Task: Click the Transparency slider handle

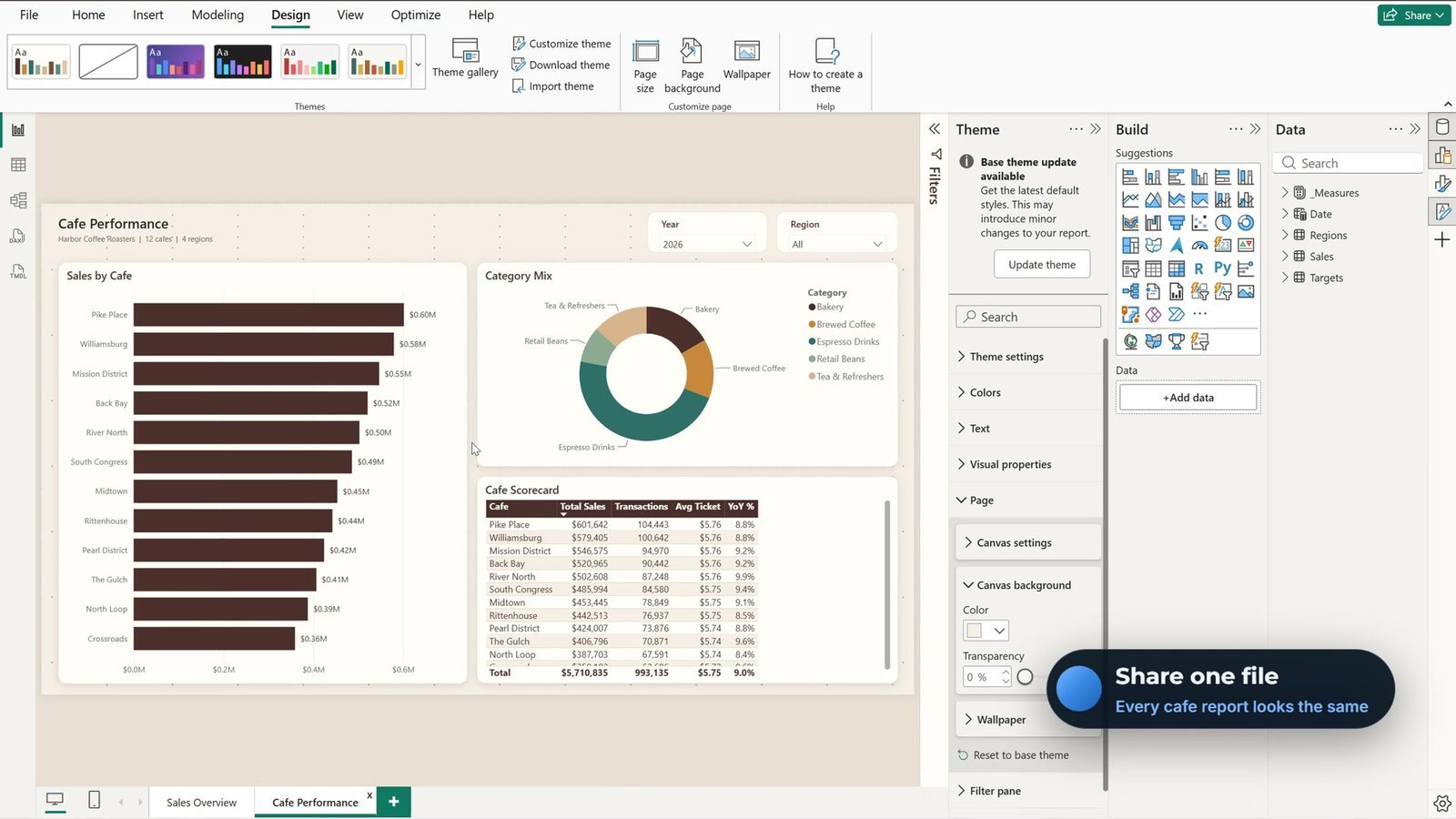Action: pyautogui.click(x=1026, y=677)
